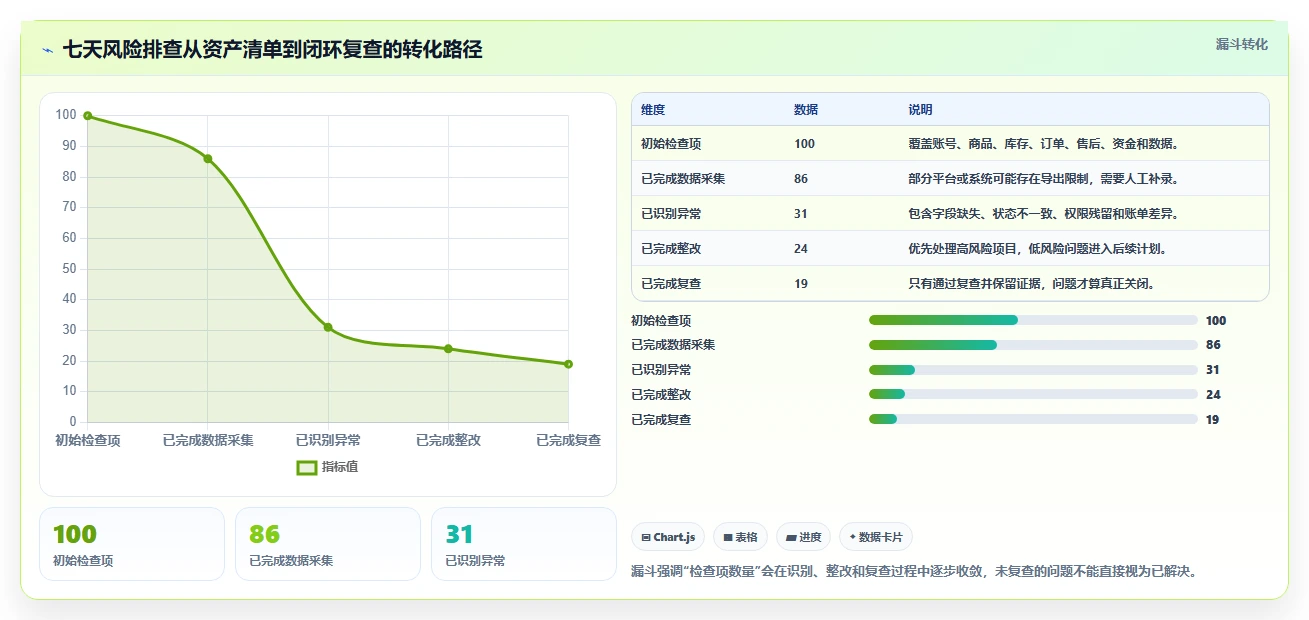Viewport: 1309px width, 620px height.
Task: Click the 维度 table column header
Action: click(x=653, y=110)
